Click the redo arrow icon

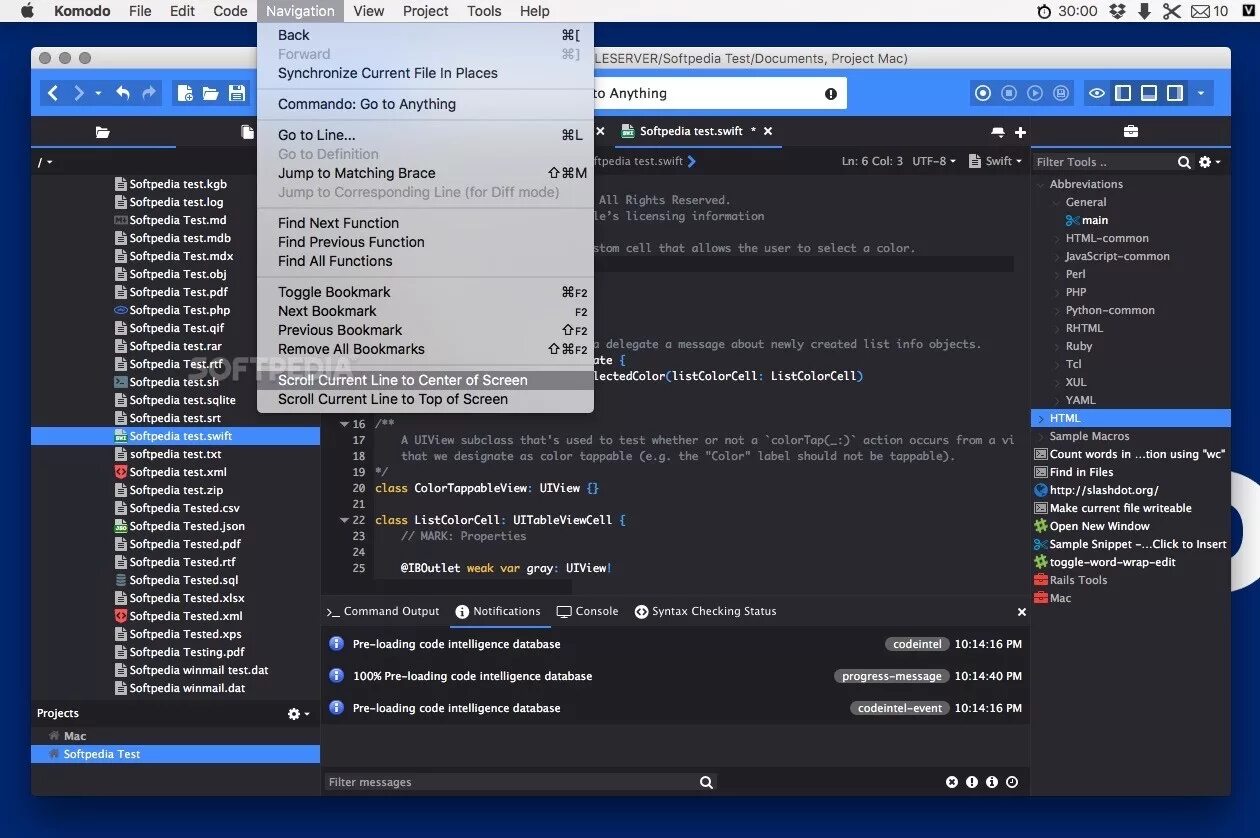point(149,93)
